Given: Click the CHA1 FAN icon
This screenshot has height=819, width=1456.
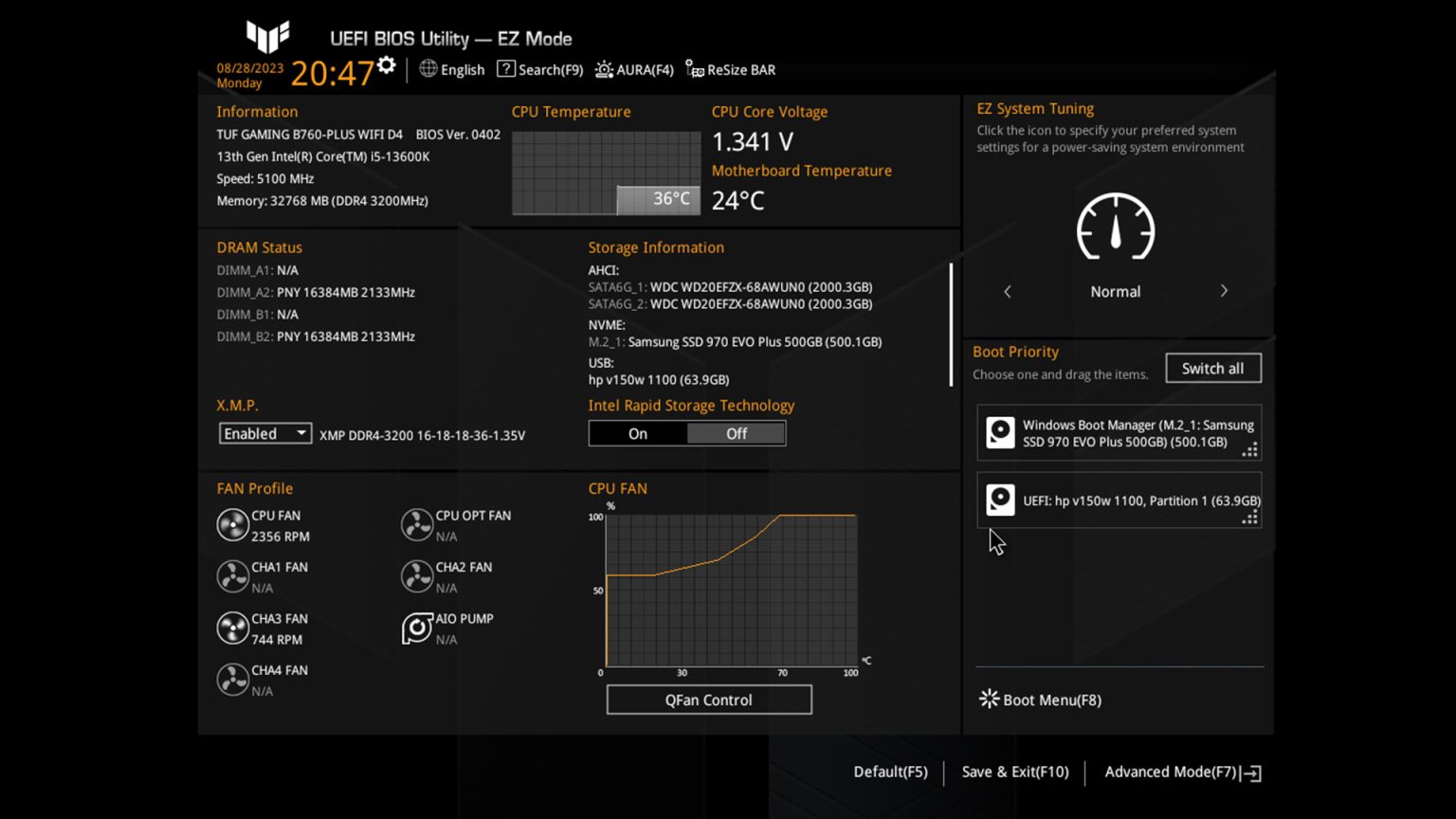Looking at the screenshot, I should click(232, 576).
